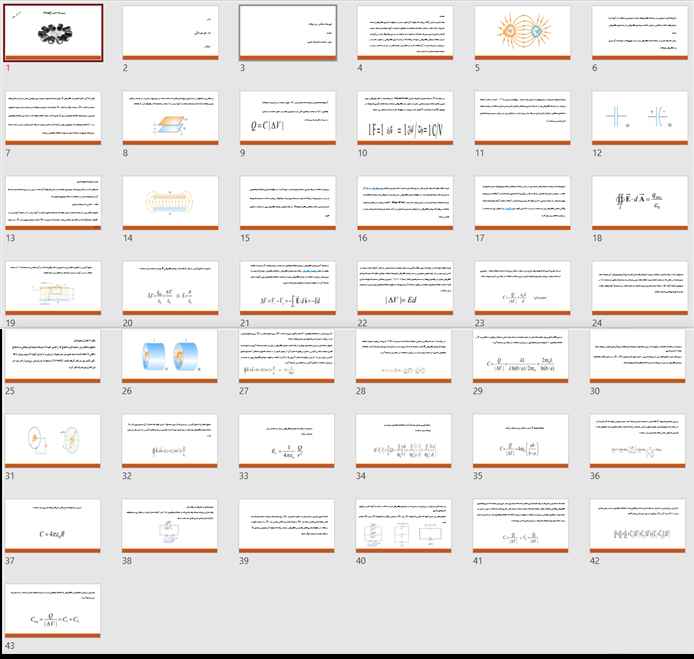
Task: Pick slide 22 showing |ΔV| = Ed
Action: 403,290
